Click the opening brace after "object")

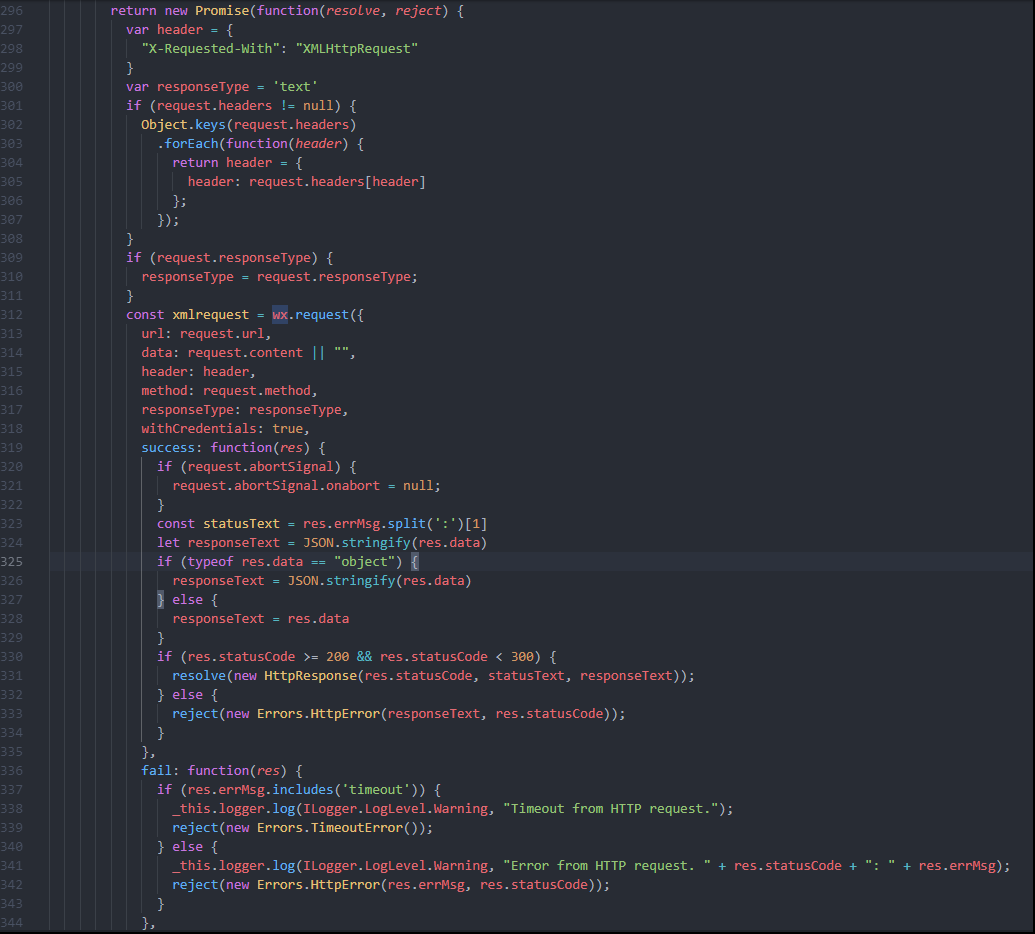pos(415,562)
